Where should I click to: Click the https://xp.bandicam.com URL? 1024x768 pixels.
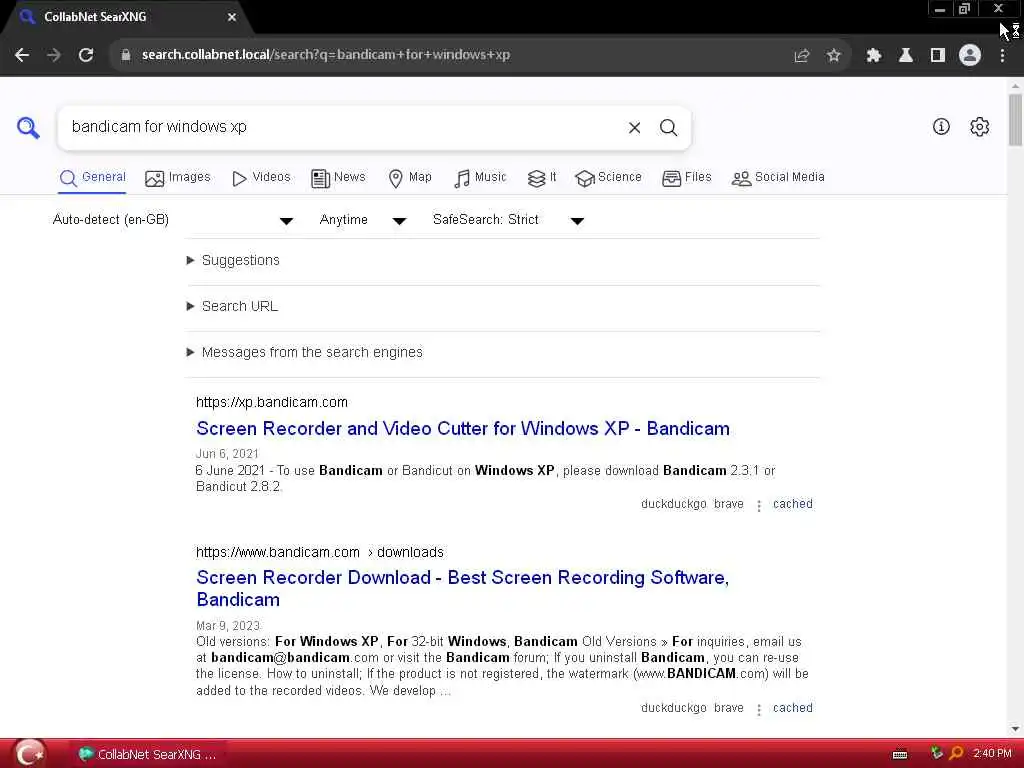point(272,402)
